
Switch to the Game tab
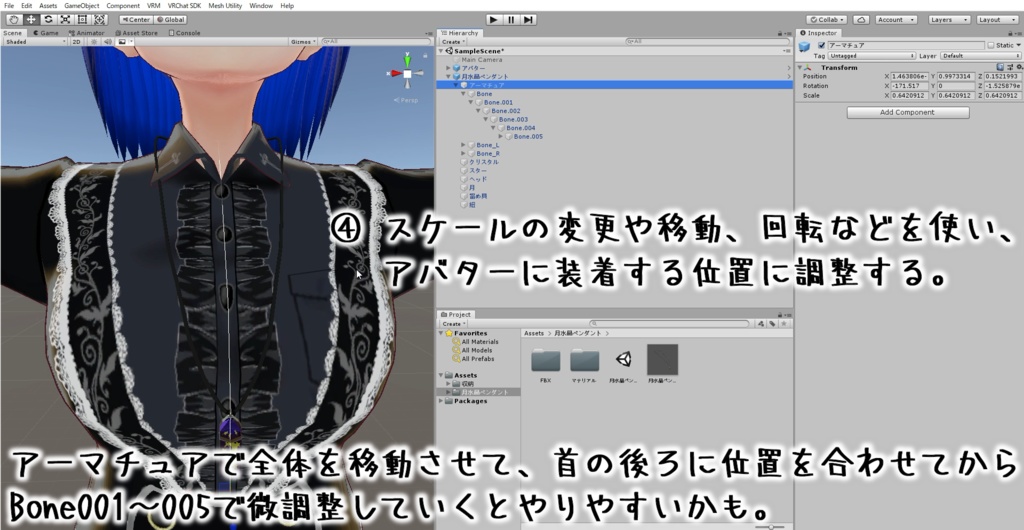tap(46, 33)
